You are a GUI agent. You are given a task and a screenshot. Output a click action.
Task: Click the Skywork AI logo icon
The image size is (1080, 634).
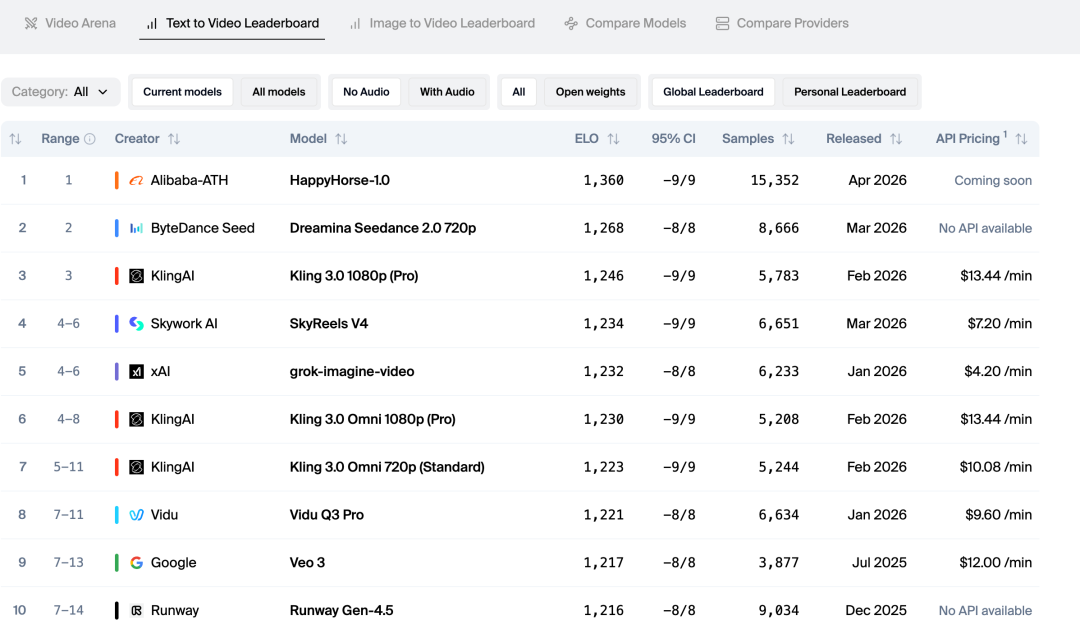(x=137, y=324)
